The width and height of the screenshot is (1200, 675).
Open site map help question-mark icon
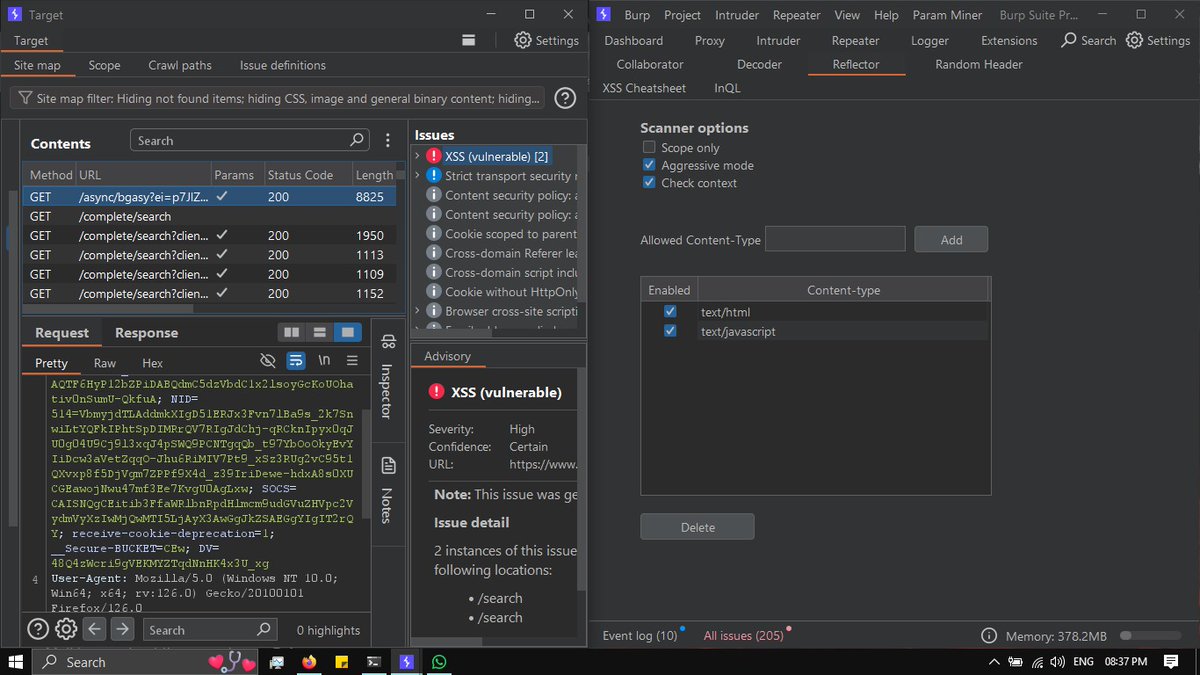565,98
